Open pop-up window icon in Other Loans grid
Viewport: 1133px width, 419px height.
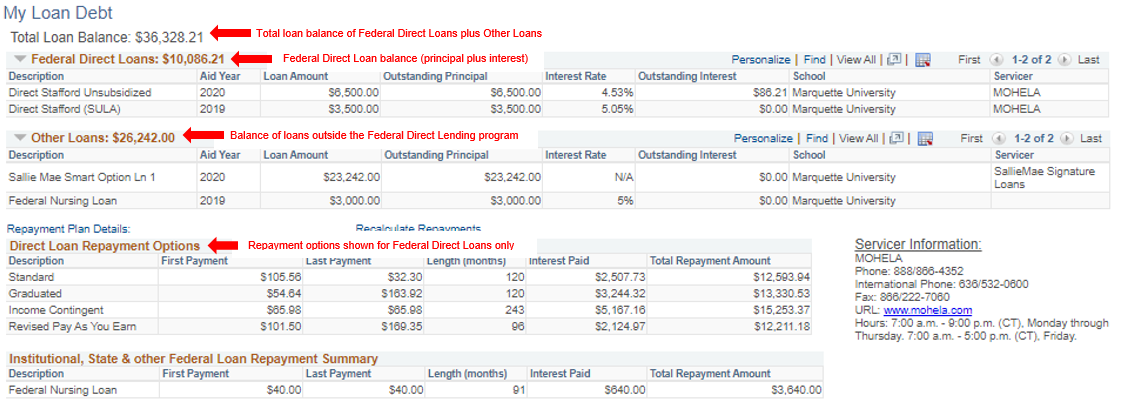click(x=896, y=139)
